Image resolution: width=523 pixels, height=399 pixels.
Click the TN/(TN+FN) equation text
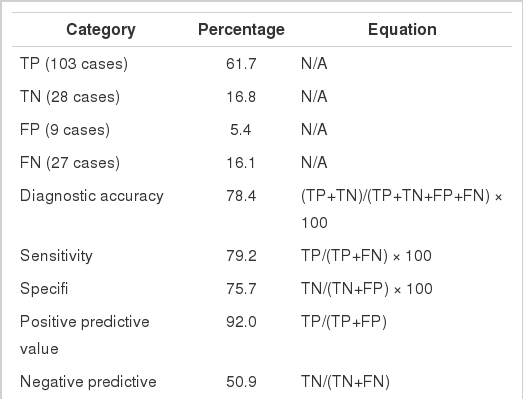point(345,382)
